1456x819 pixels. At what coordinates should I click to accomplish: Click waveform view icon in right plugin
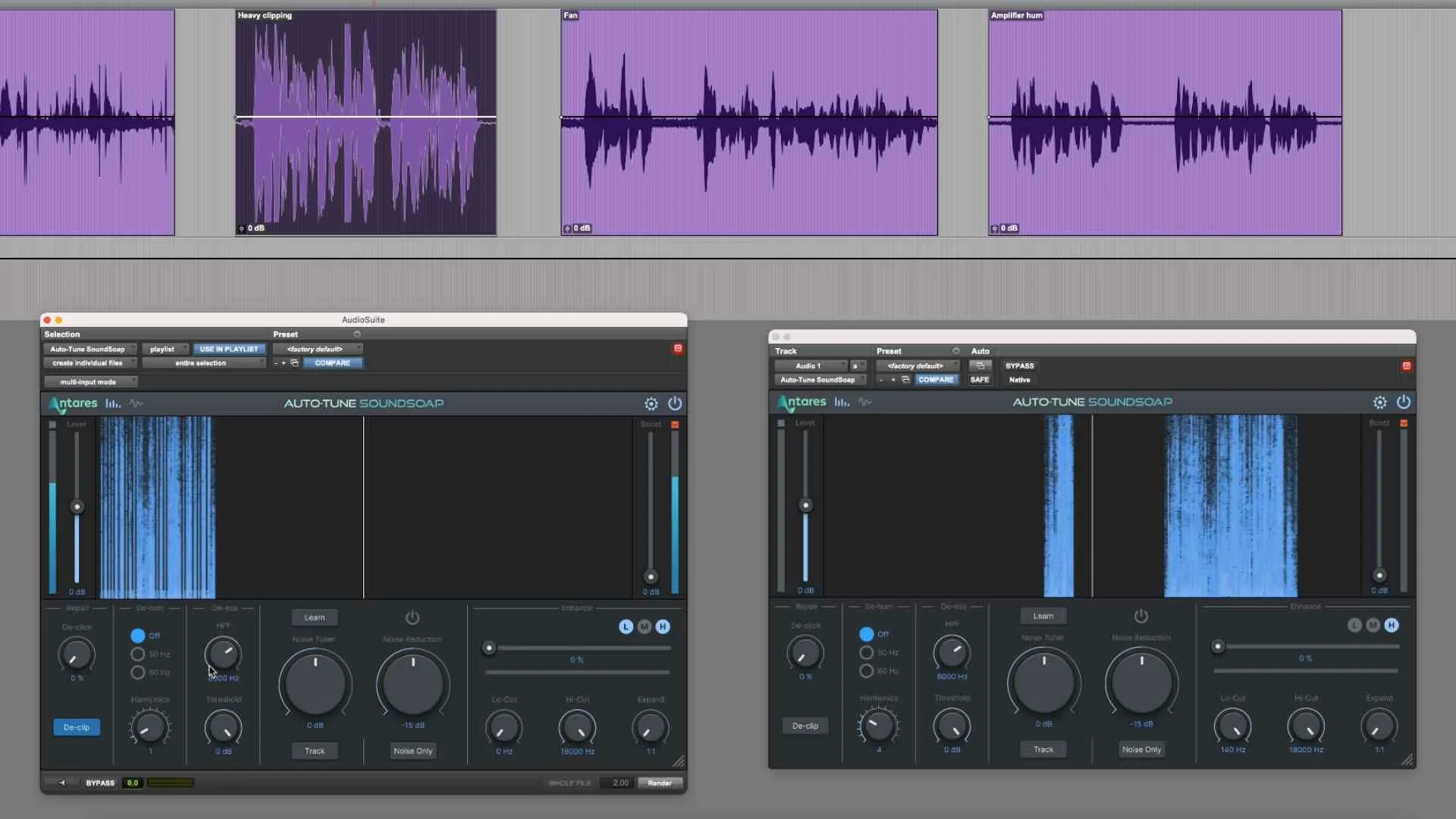pyautogui.click(x=864, y=402)
